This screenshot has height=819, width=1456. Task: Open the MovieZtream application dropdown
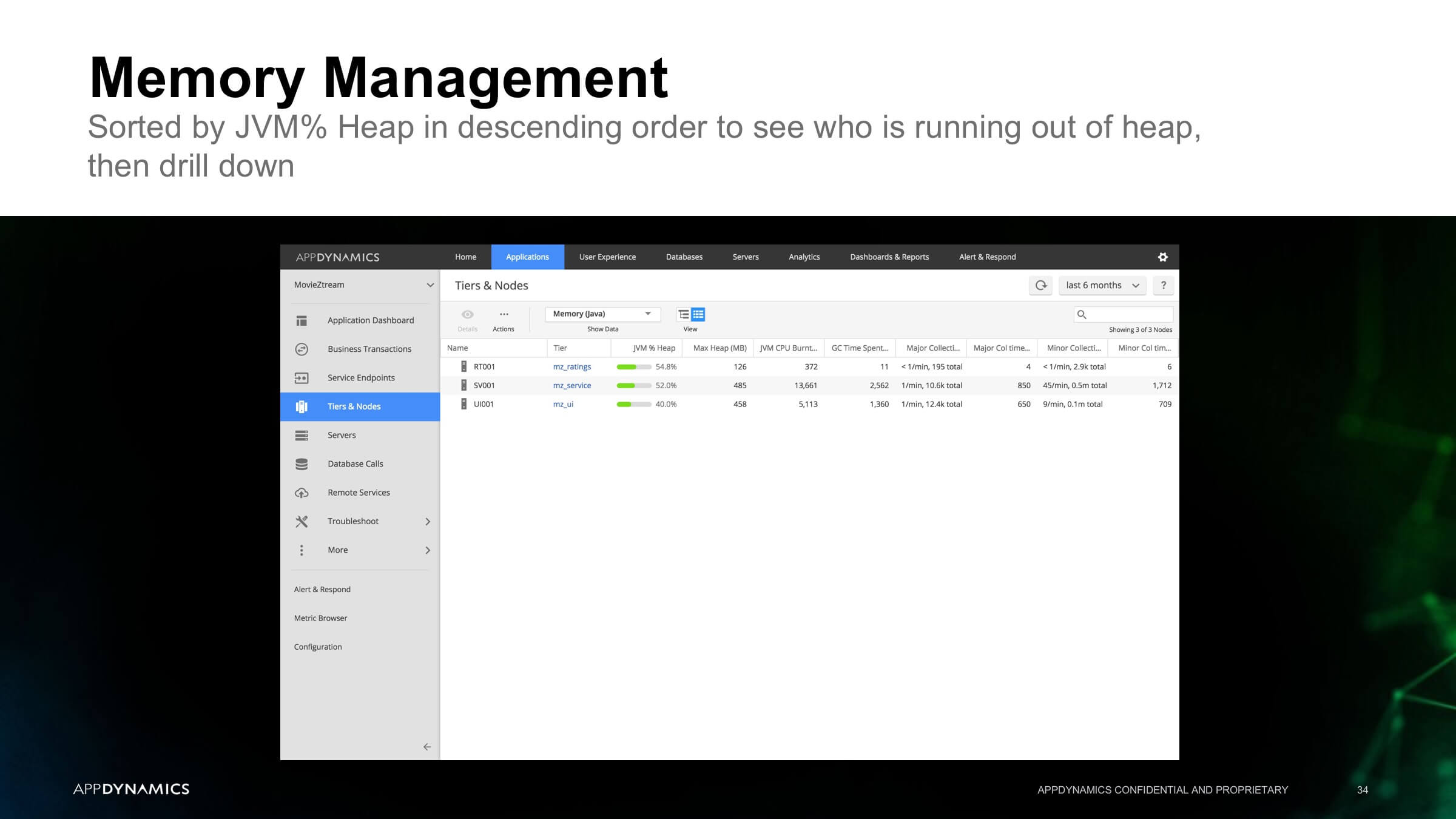pos(364,285)
